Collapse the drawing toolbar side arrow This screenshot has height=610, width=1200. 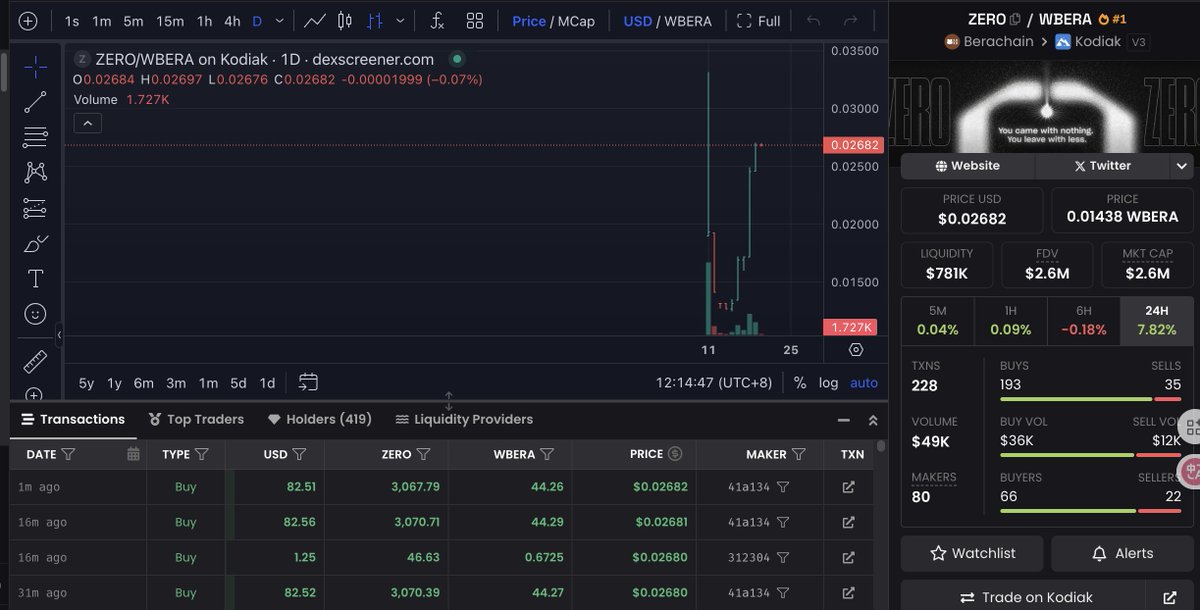pyautogui.click(x=59, y=335)
